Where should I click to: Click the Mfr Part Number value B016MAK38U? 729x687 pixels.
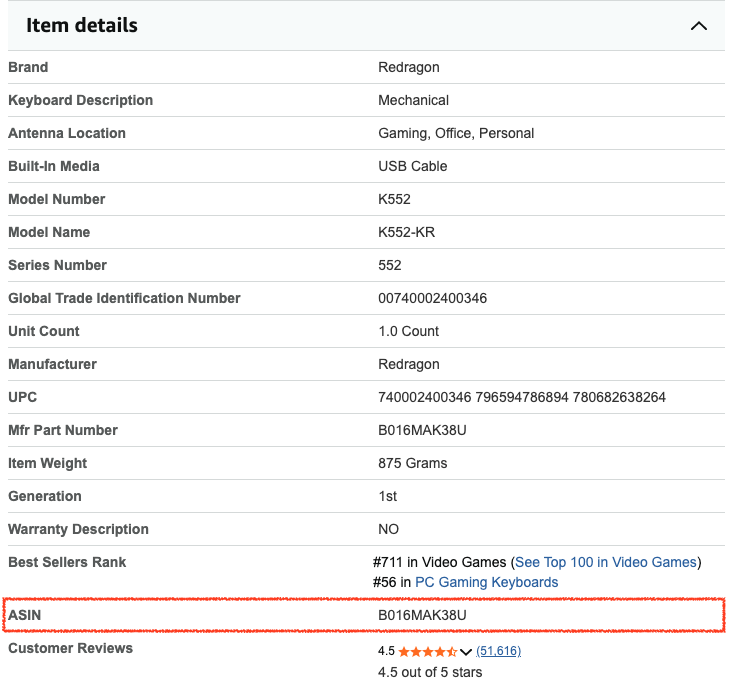click(422, 430)
